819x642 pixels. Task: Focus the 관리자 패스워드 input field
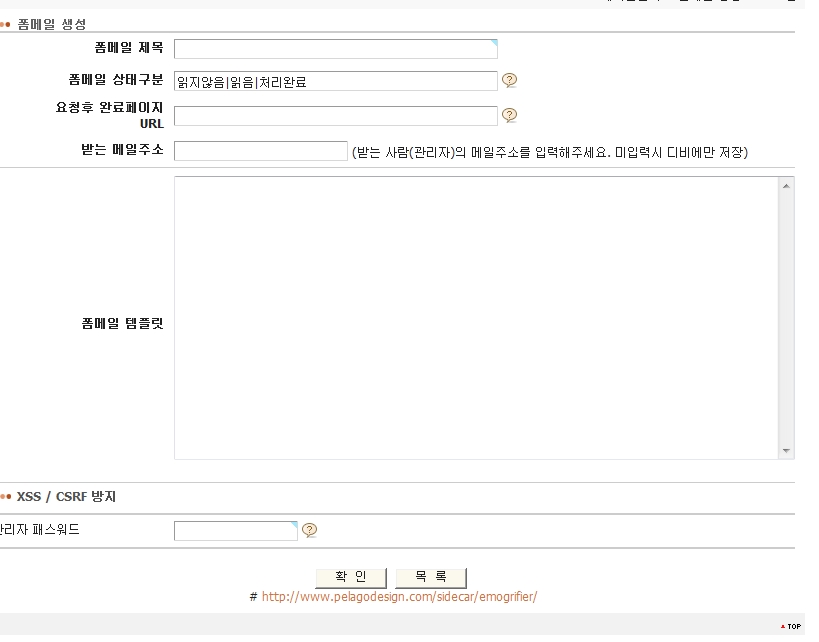tap(235, 530)
